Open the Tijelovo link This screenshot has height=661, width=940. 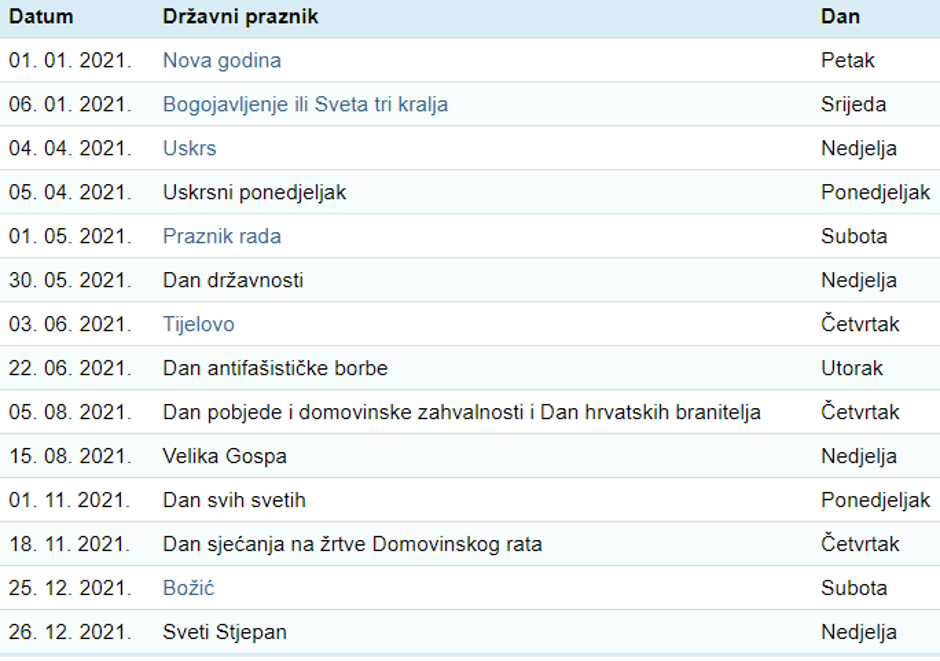click(x=198, y=324)
